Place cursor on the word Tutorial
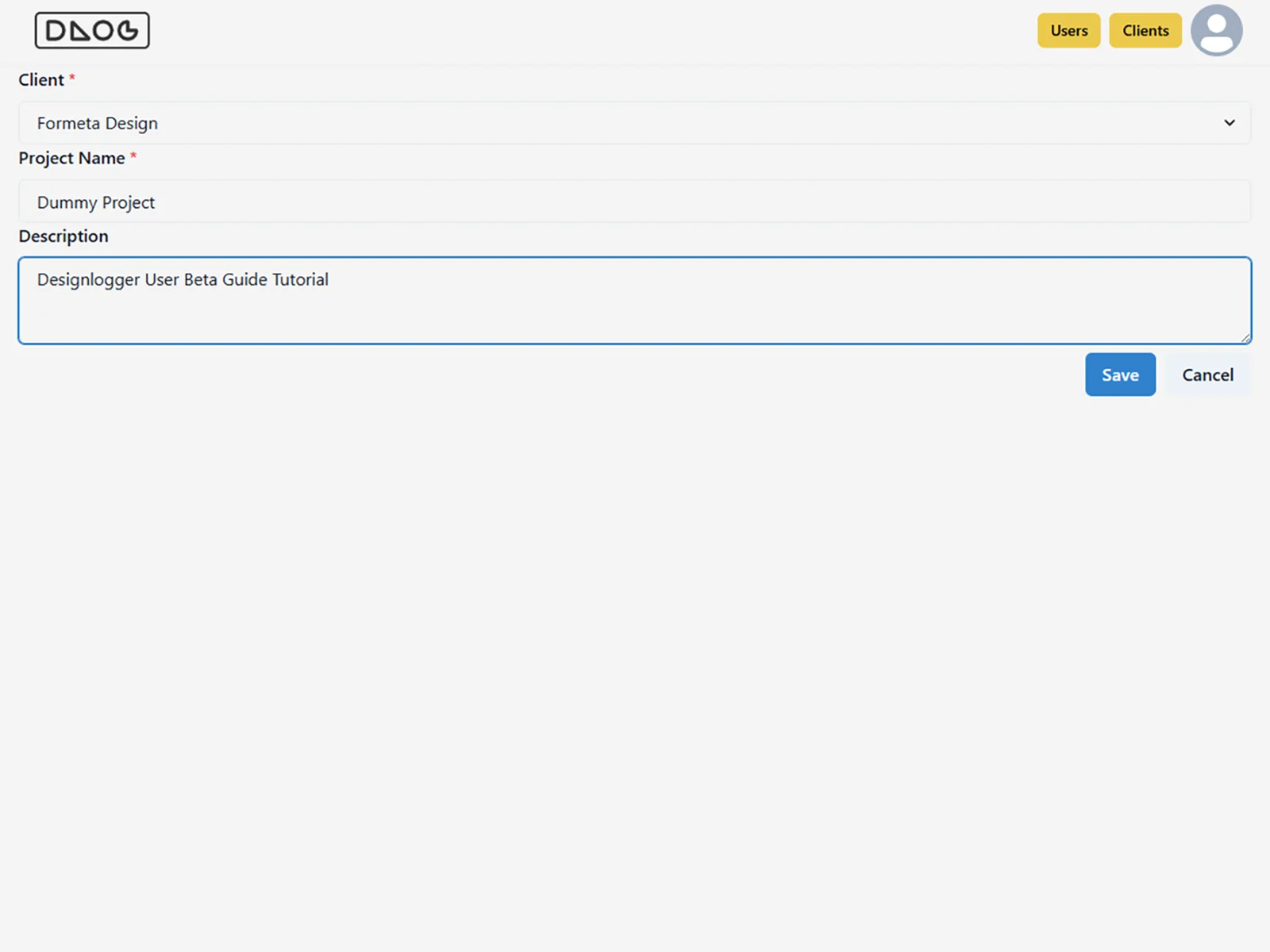 click(x=300, y=280)
